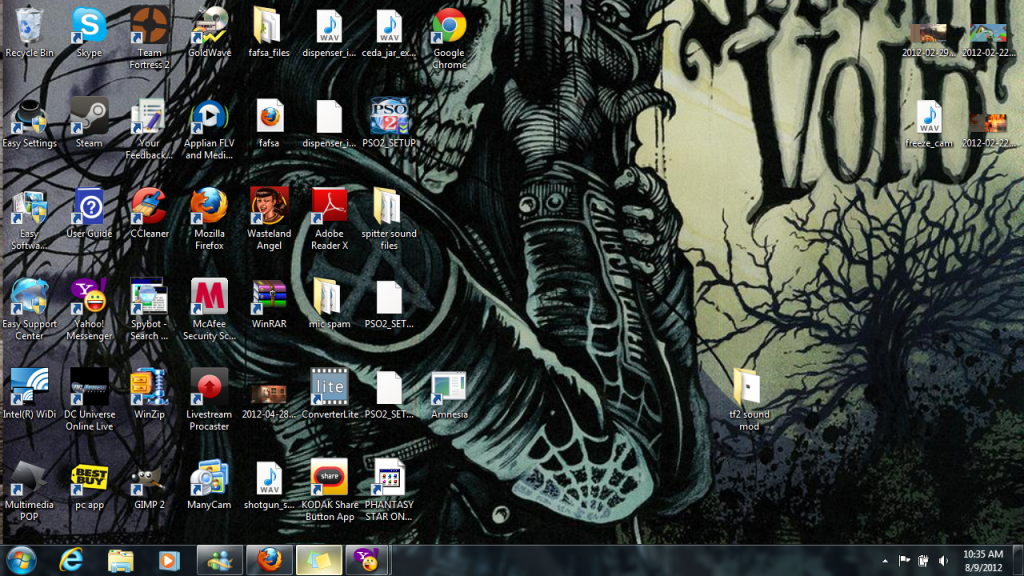Select the Skype desktop shortcut
The height and width of the screenshot is (576, 1024).
click(x=89, y=33)
